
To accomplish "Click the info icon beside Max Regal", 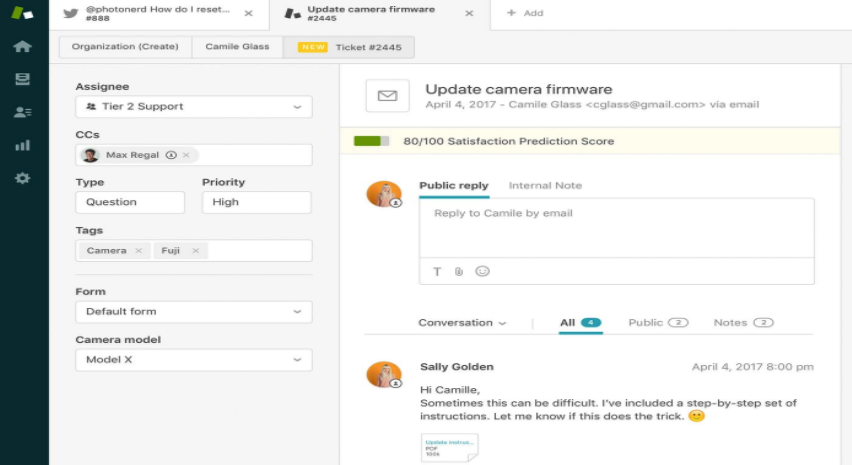I will (x=171, y=155).
